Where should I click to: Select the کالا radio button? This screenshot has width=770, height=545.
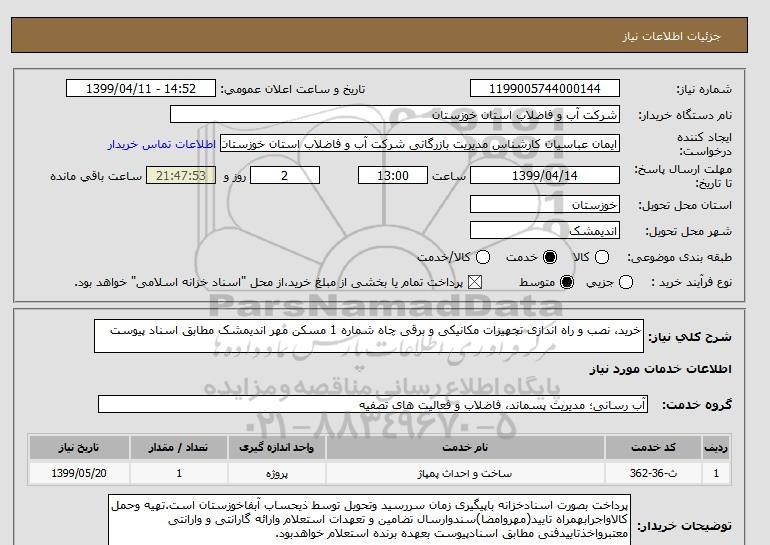(602, 257)
